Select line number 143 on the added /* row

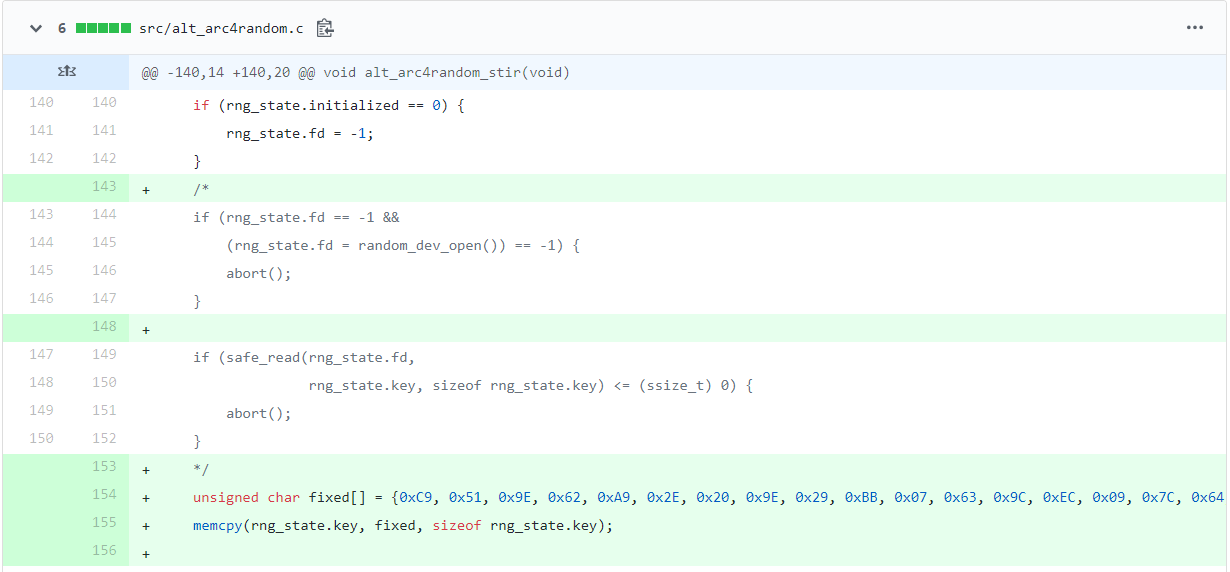[x=104, y=186]
